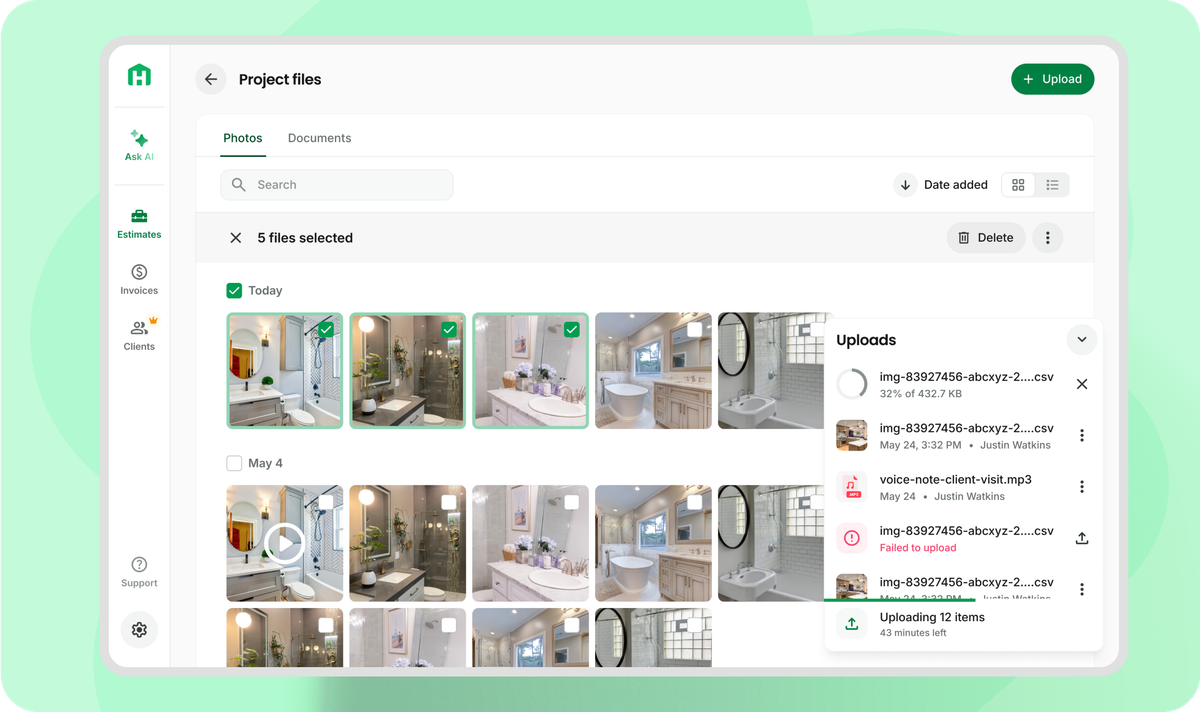
Task: Click the 'May 4' section label
Action: click(x=265, y=464)
